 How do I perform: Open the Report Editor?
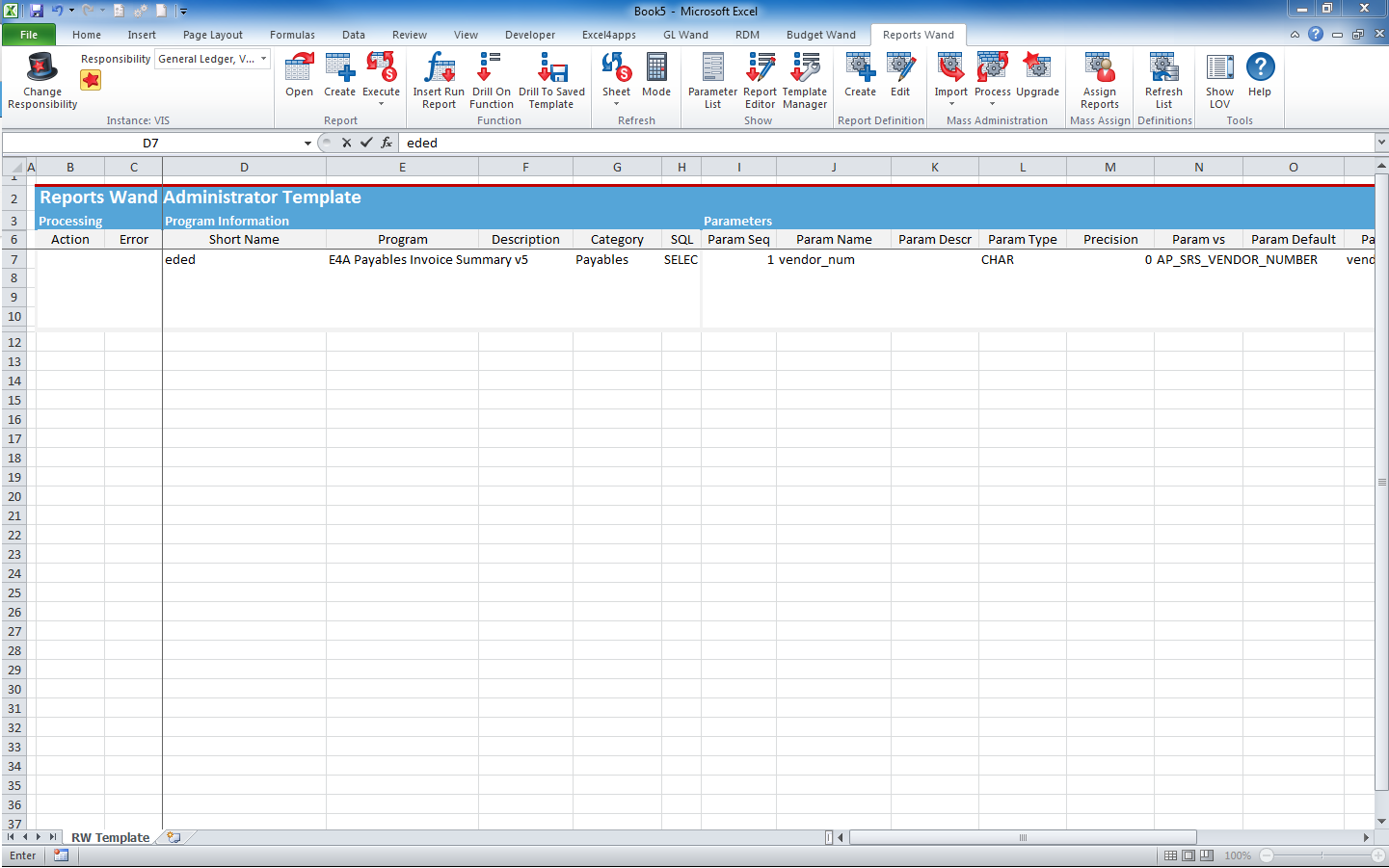[760, 67]
